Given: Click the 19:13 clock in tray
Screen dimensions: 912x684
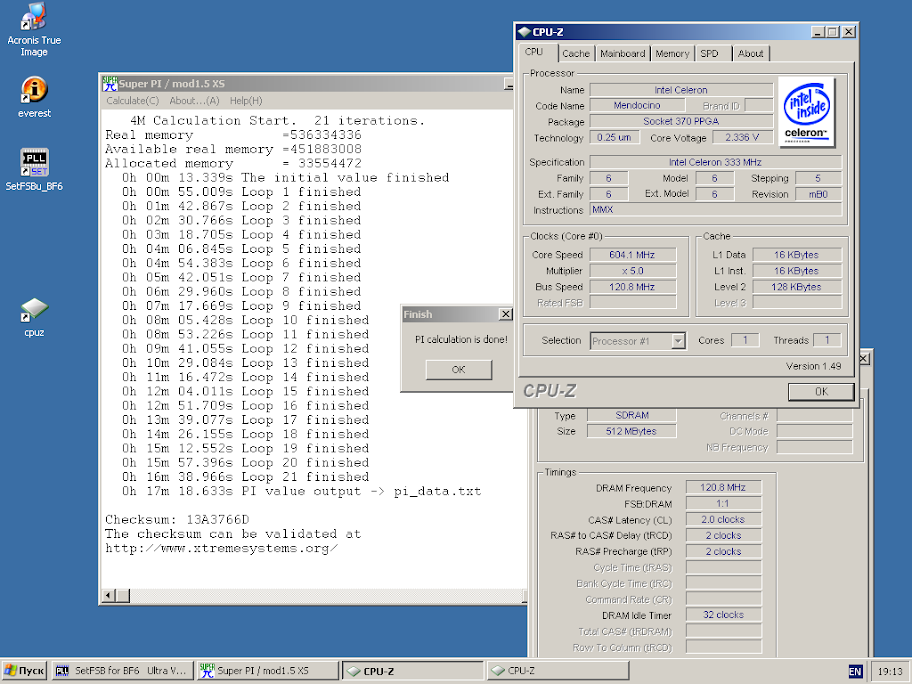Looking at the screenshot, I should click(x=890, y=671).
